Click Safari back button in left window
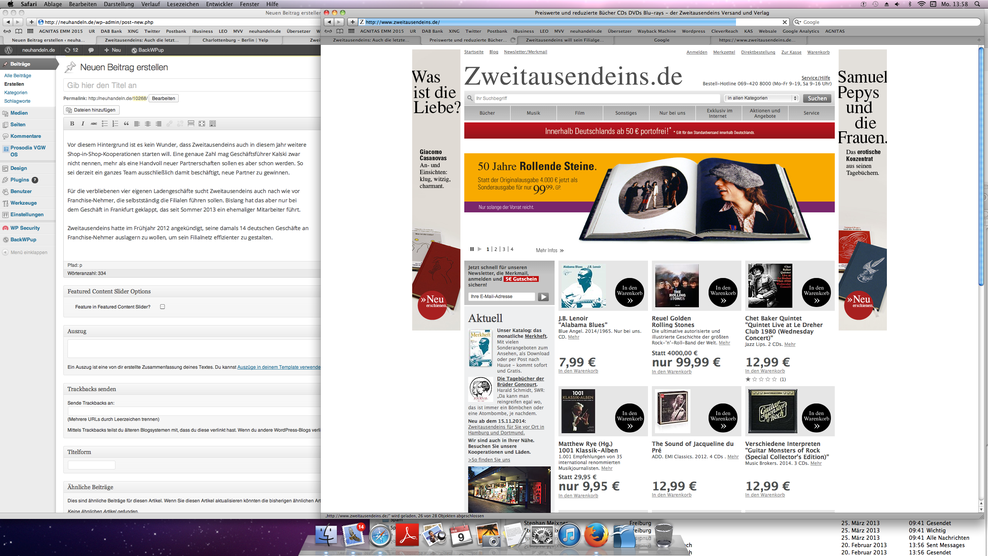Screen dimensions: 988x556 point(8,22)
